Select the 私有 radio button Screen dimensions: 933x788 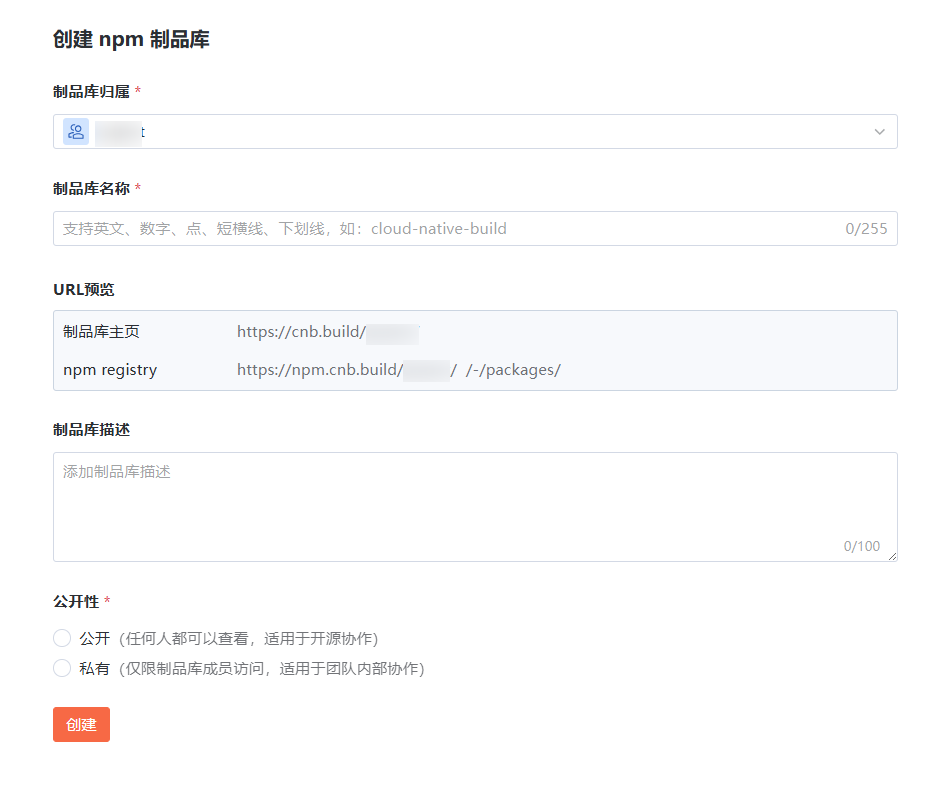point(62,669)
